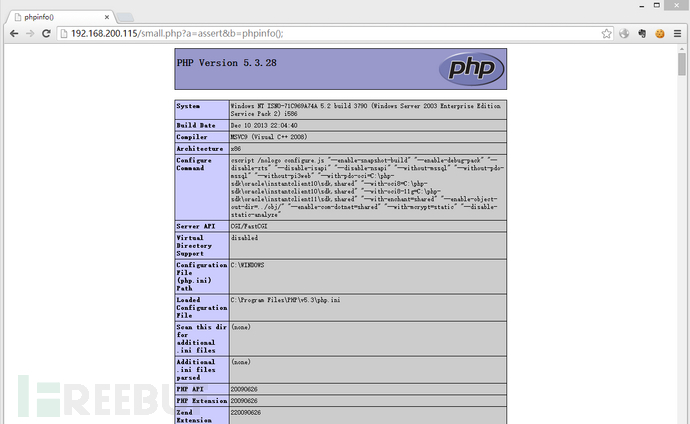The image size is (690, 424).
Task: Select the "PHP Version 5.3.28" heading
Action: point(227,63)
